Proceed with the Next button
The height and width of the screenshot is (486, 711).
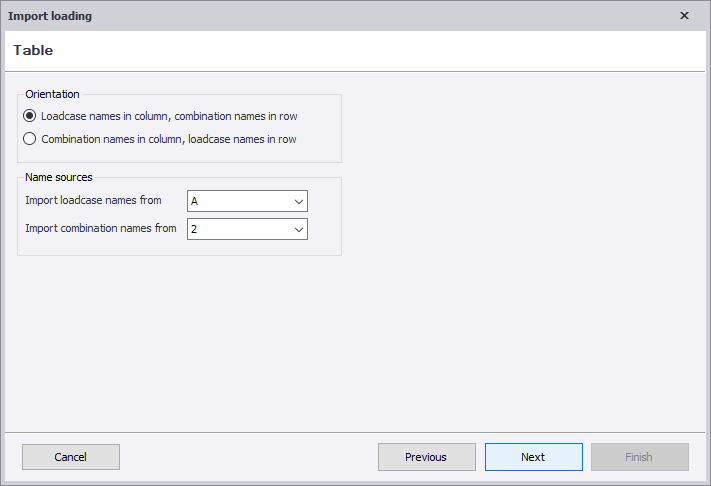click(533, 457)
